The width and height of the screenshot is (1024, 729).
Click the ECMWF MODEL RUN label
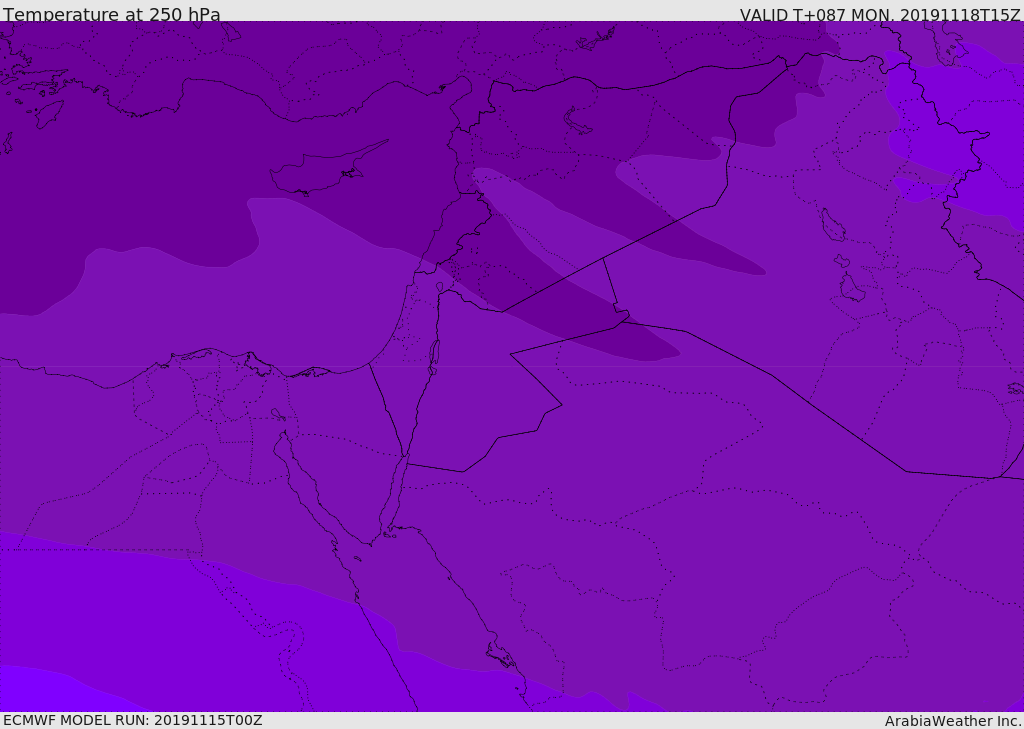(132, 720)
